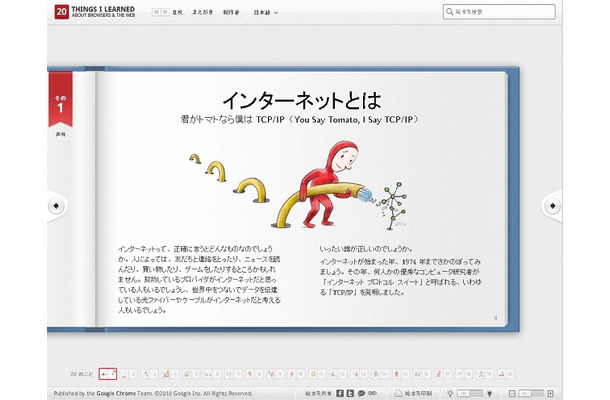This screenshot has width=610, height=400.
Task: Focus the book search input field
Action: pos(499,12)
